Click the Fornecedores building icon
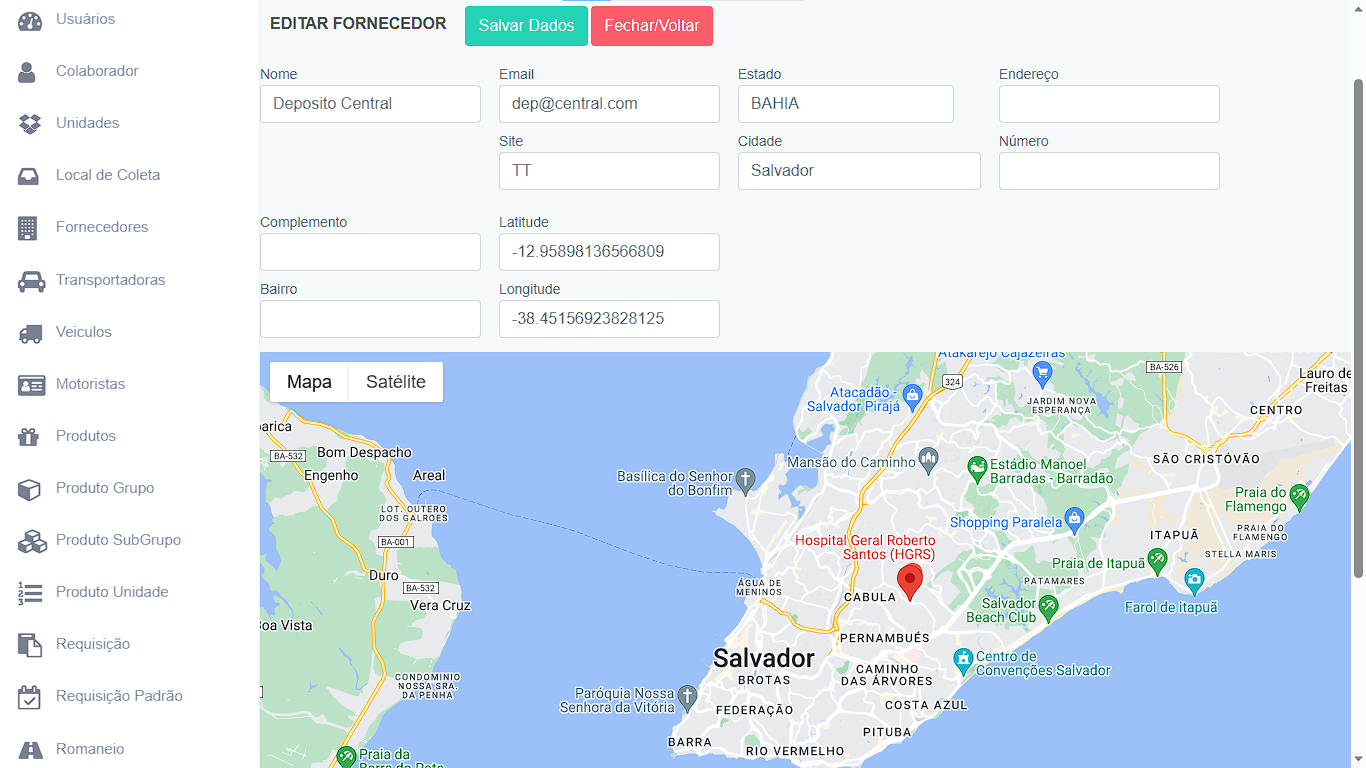The height and width of the screenshot is (768, 1366). pyautogui.click(x=28, y=228)
